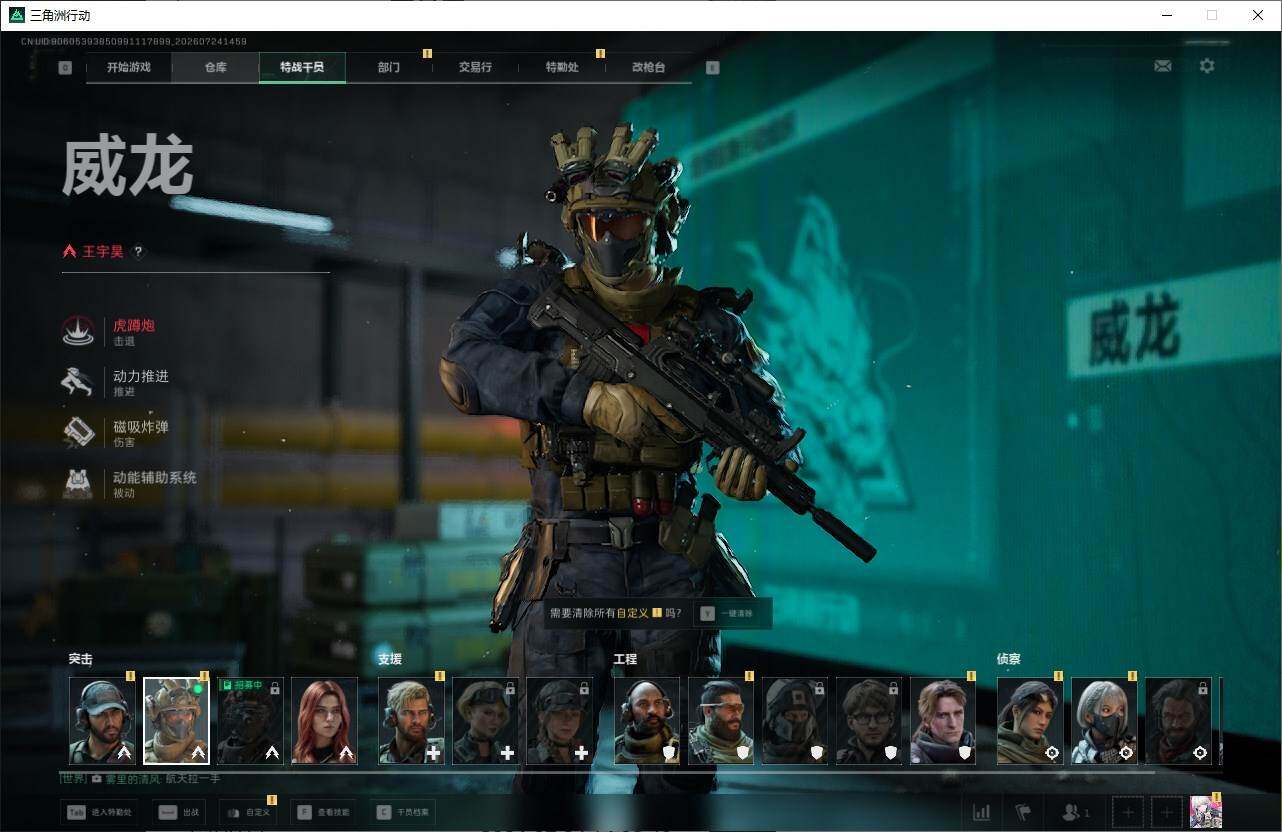Click the 工程 category label

coord(625,660)
